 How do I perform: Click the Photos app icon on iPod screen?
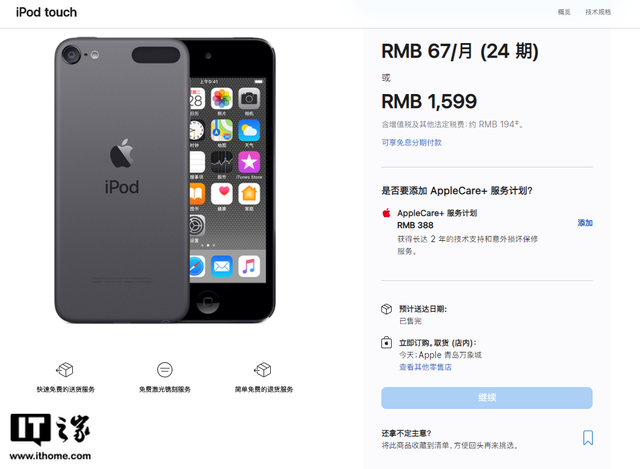click(222, 98)
